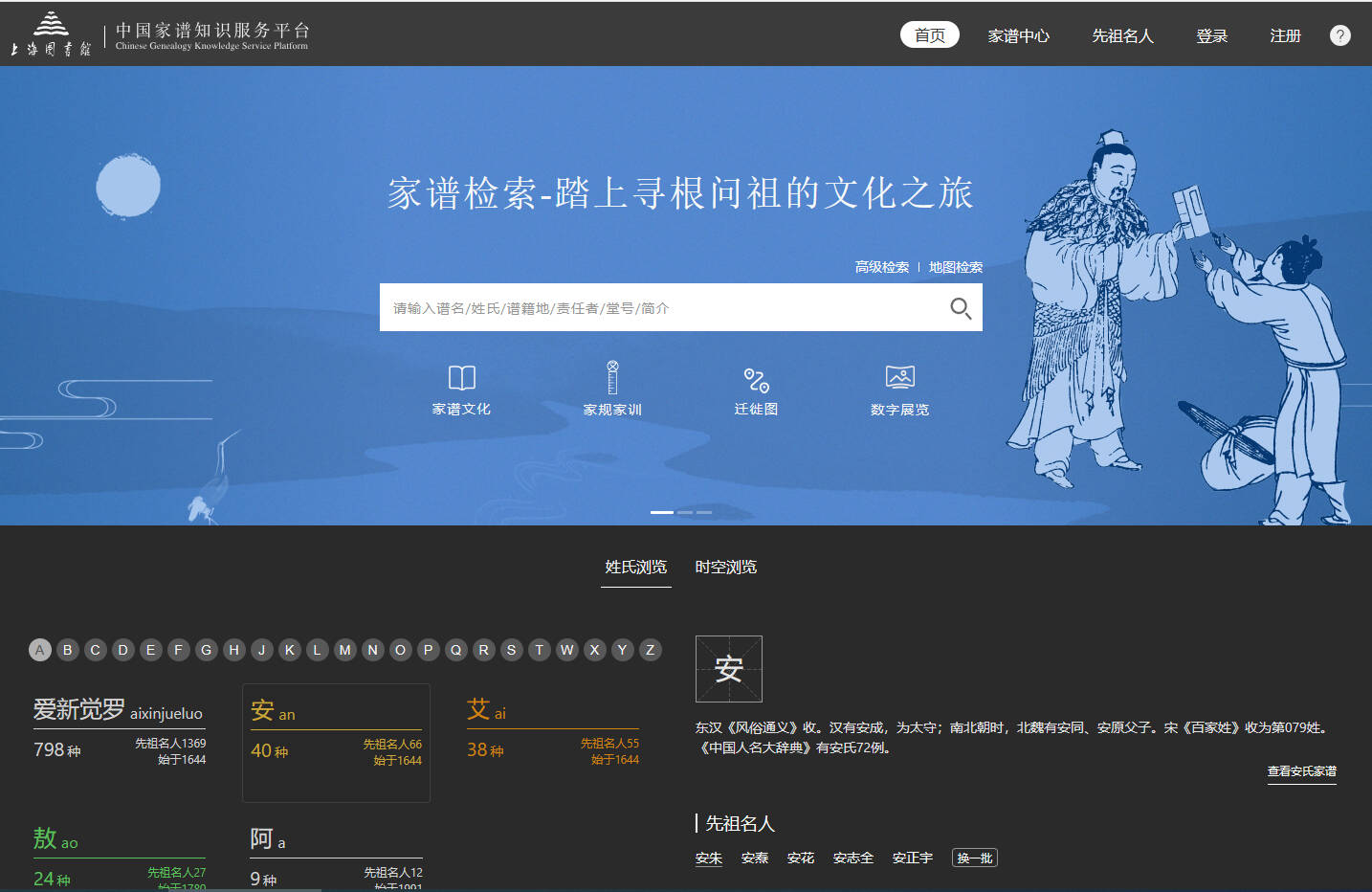The width and height of the screenshot is (1372, 892).
Task: Click the 换一批 refresh button
Action: pyautogui.click(x=974, y=858)
